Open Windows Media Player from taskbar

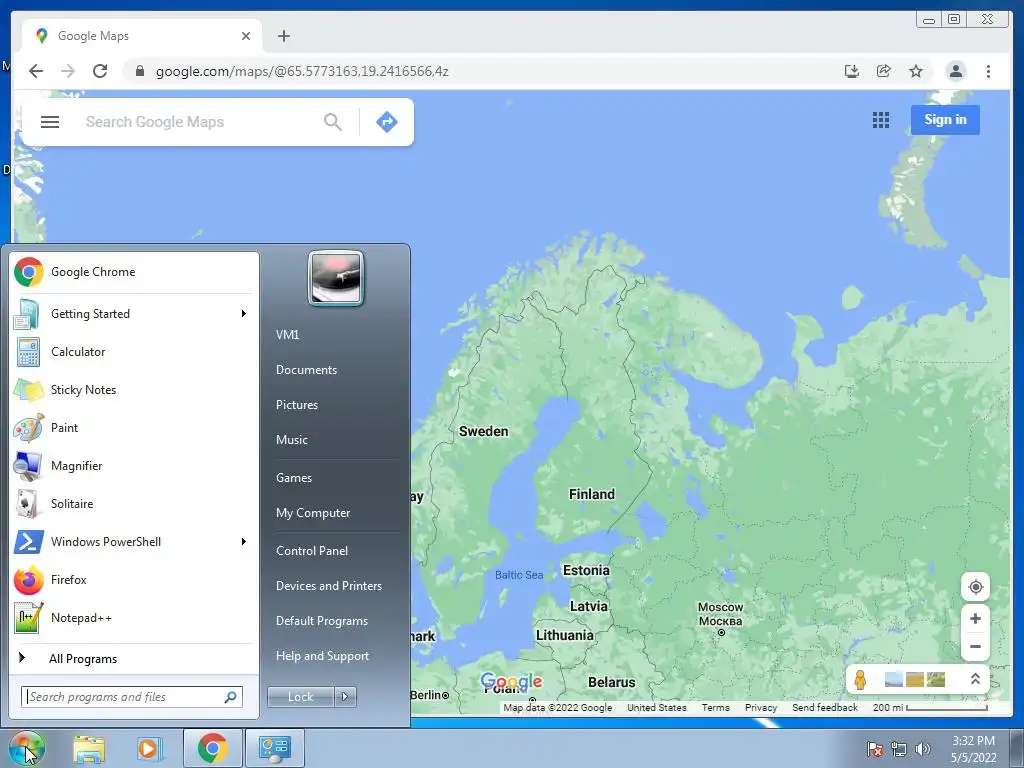tap(149, 748)
